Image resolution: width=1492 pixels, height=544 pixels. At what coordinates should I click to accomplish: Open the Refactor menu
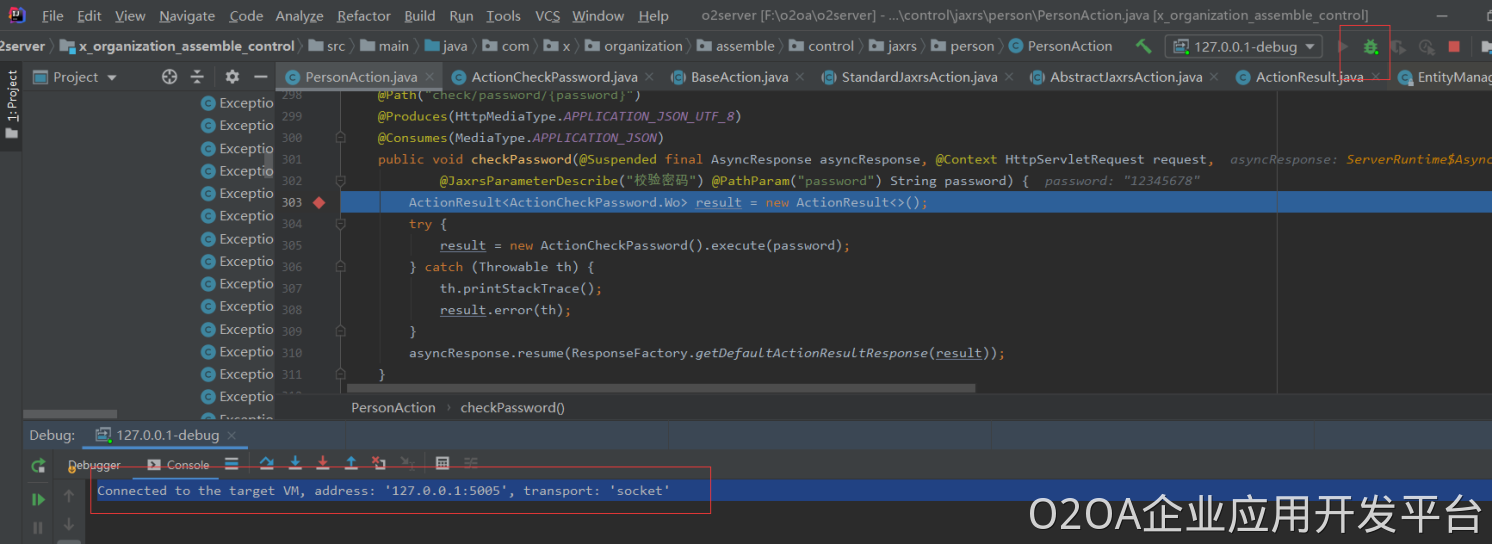(364, 16)
